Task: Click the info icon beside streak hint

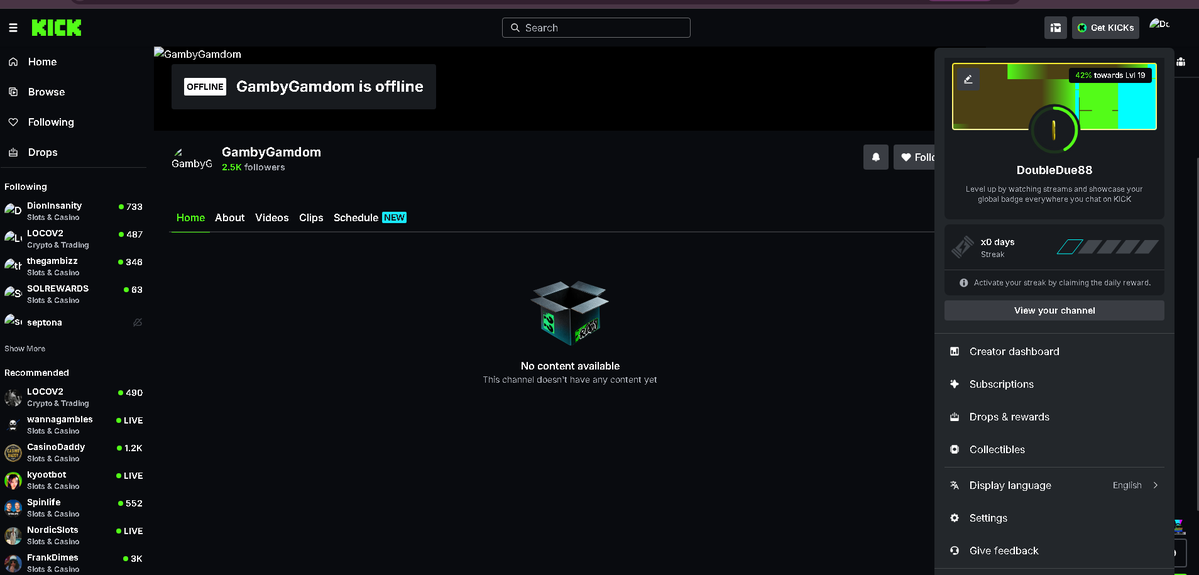Action: point(964,283)
